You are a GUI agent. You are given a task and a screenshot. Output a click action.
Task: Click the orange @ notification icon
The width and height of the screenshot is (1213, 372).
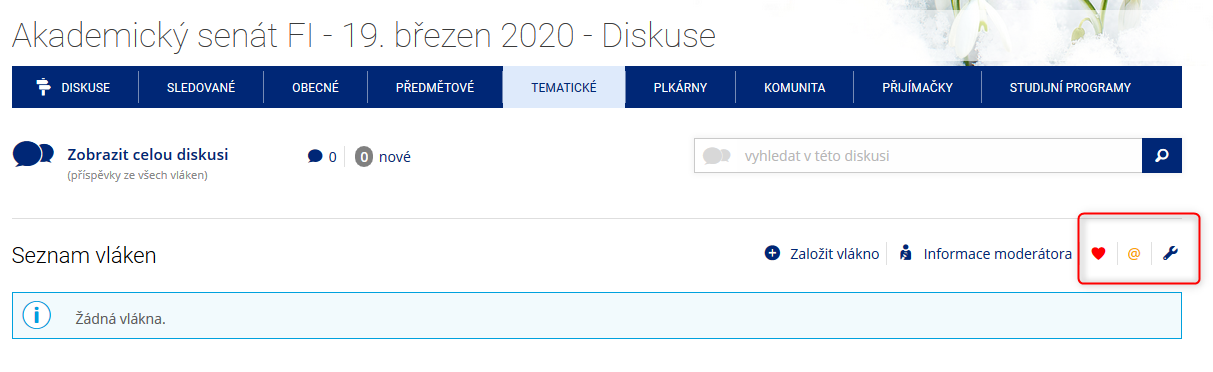(1133, 254)
